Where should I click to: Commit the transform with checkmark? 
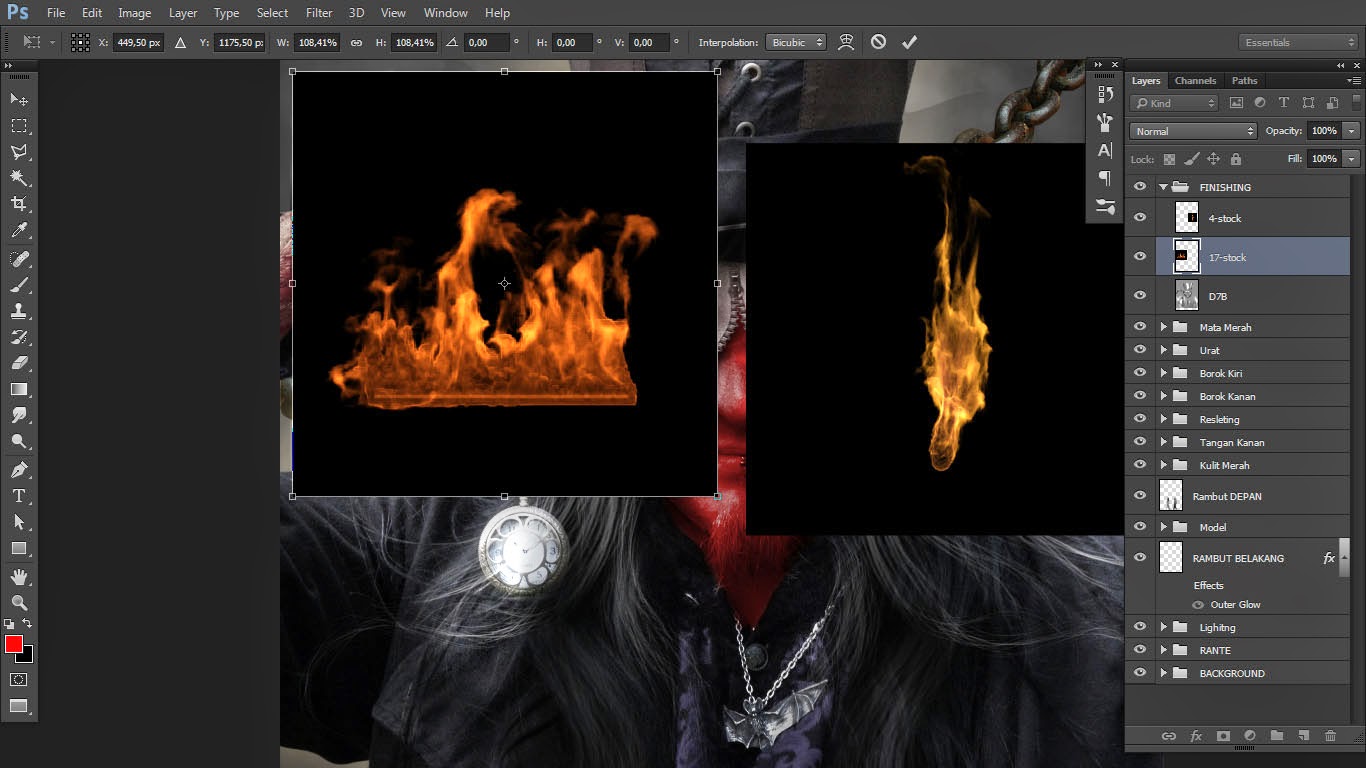909,42
